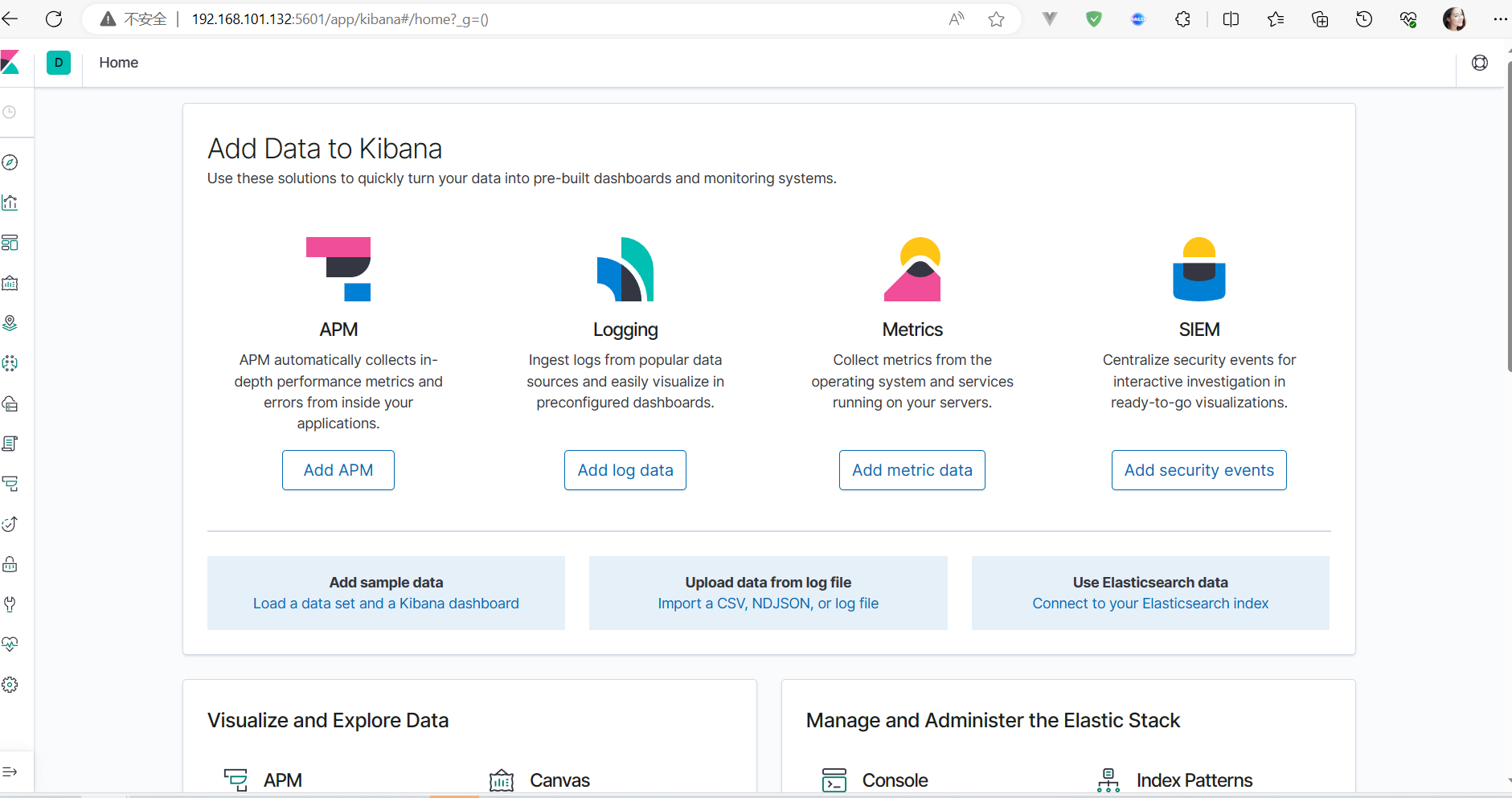This screenshot has height=798, width=1512.
Task: Click the not secure warning icon
Action: 108,19
